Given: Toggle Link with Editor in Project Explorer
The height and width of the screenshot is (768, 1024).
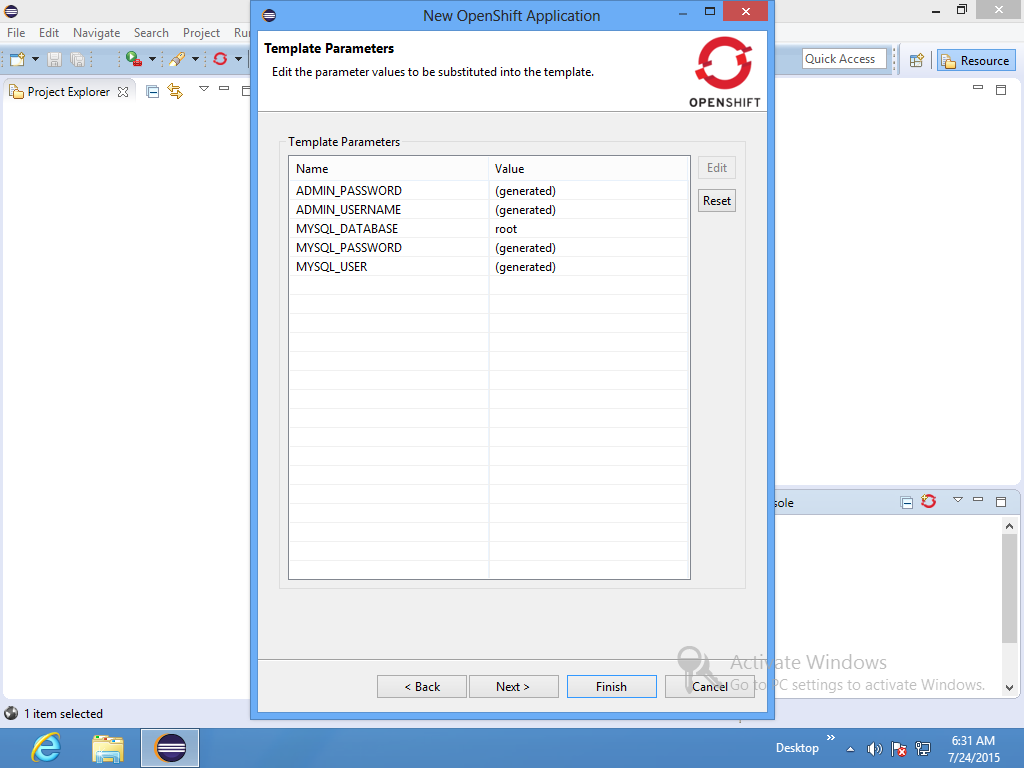Looking at the screenshot, I should coord(175,91).
